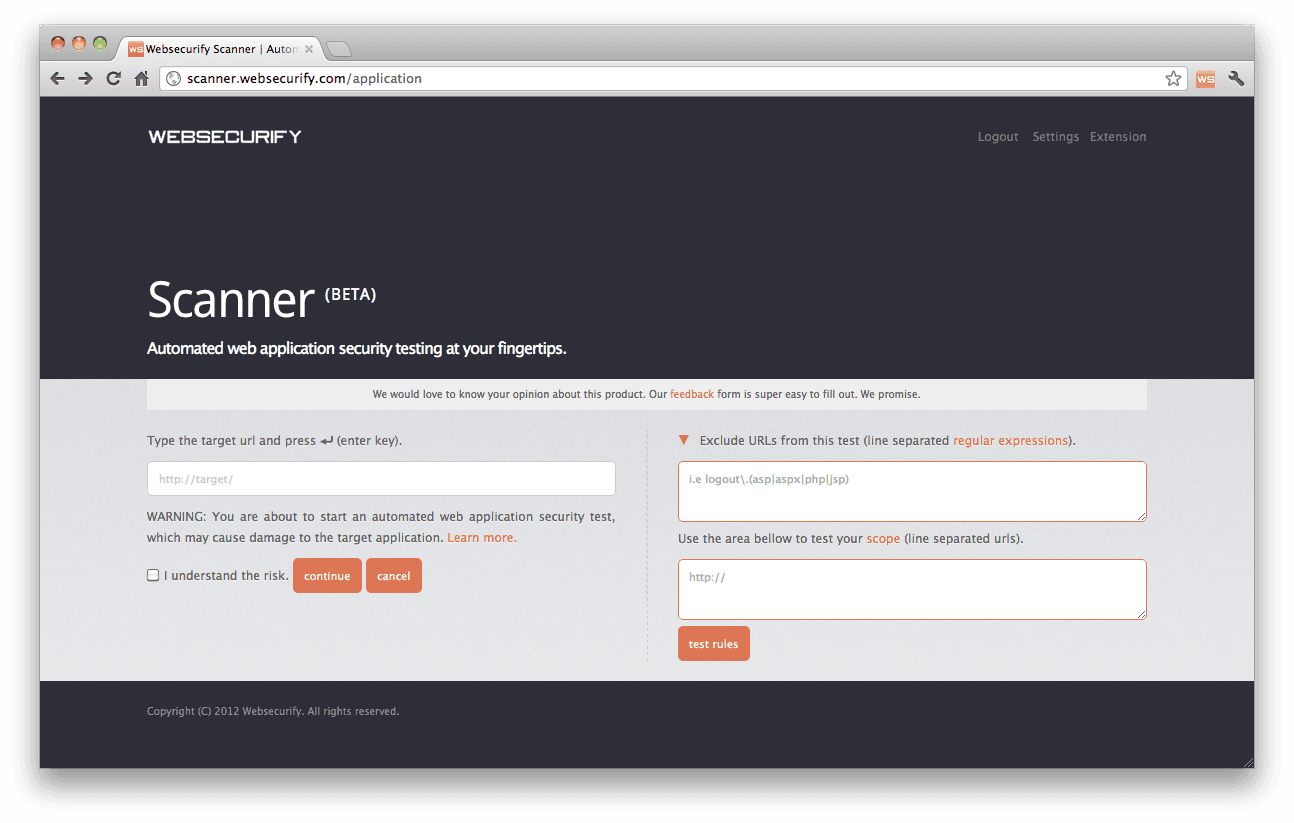Open the Websecurify extension icon in the toolbar
Image resolution: width=1294 pixels, height=823 pixels.
1205,78
